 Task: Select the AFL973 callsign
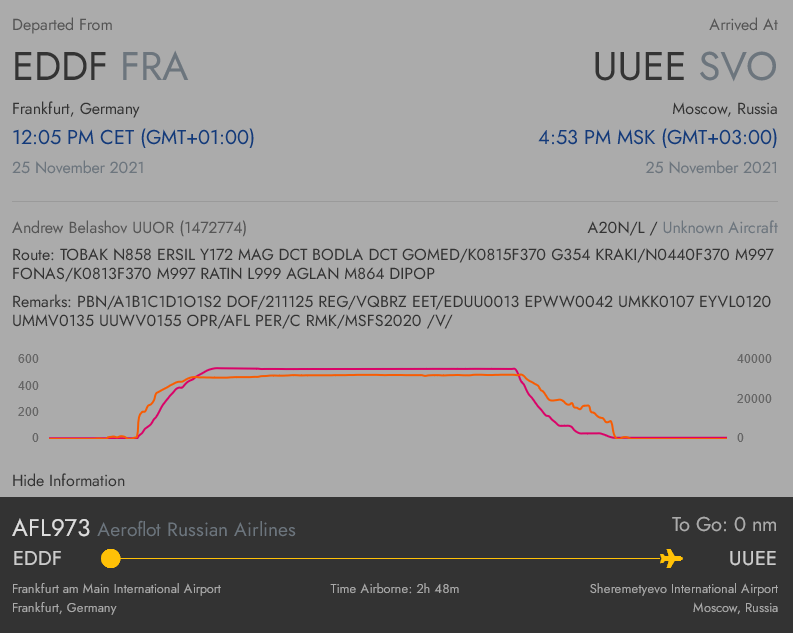[51, 528]
